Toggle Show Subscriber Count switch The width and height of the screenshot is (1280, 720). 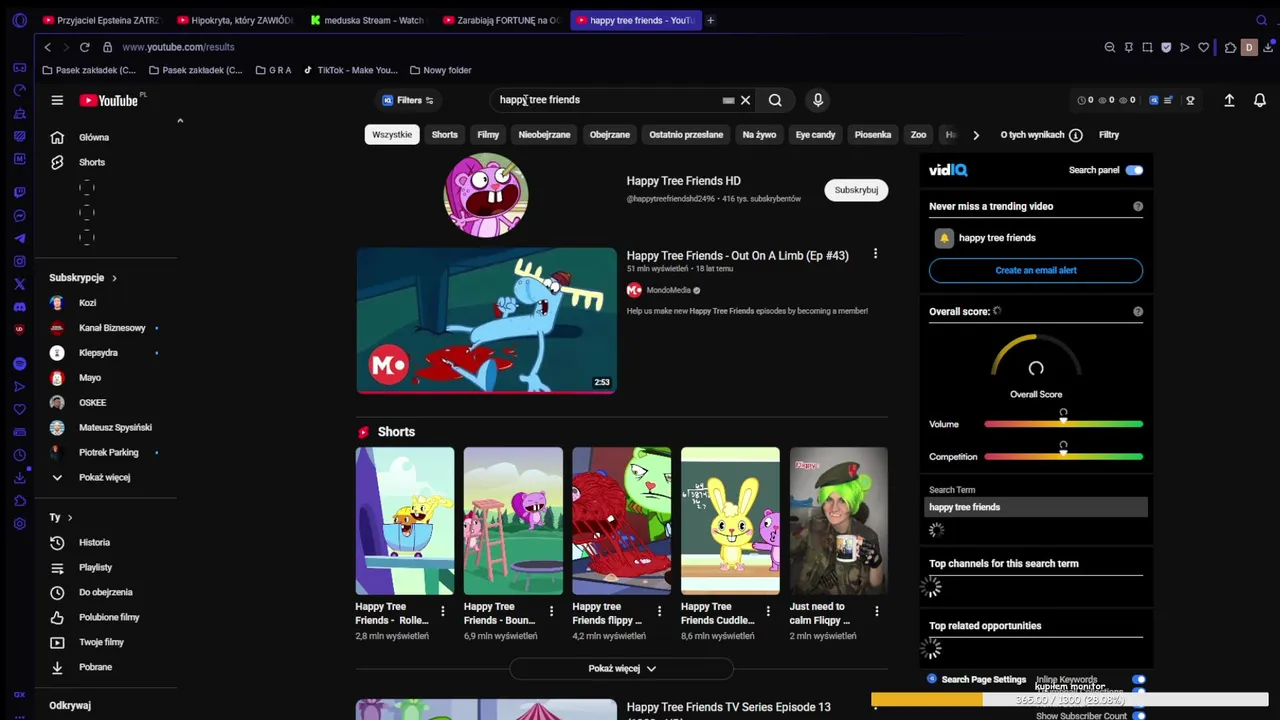point(1138,715)
